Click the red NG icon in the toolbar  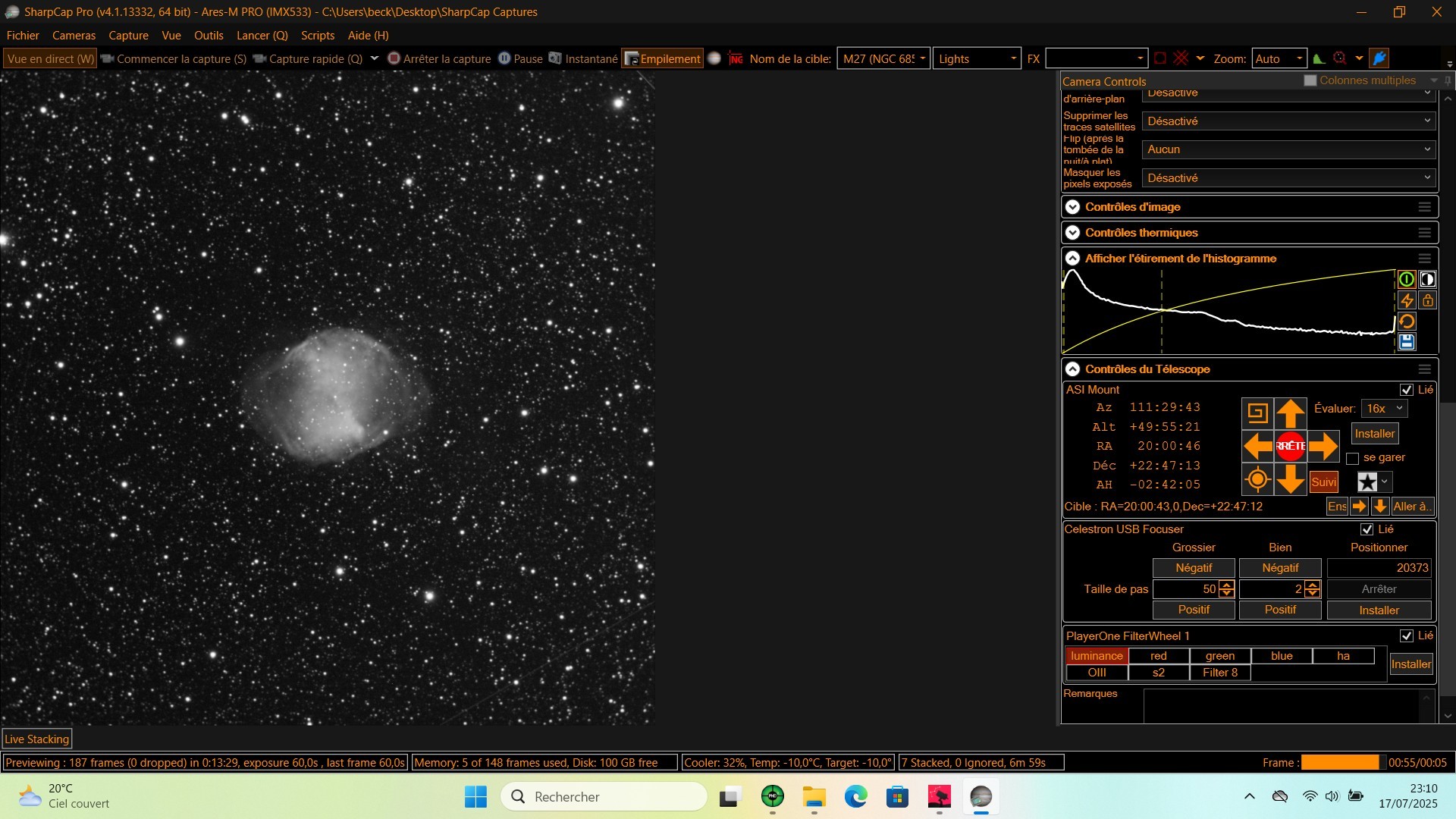pyautogui.click(x=736, y=58)
